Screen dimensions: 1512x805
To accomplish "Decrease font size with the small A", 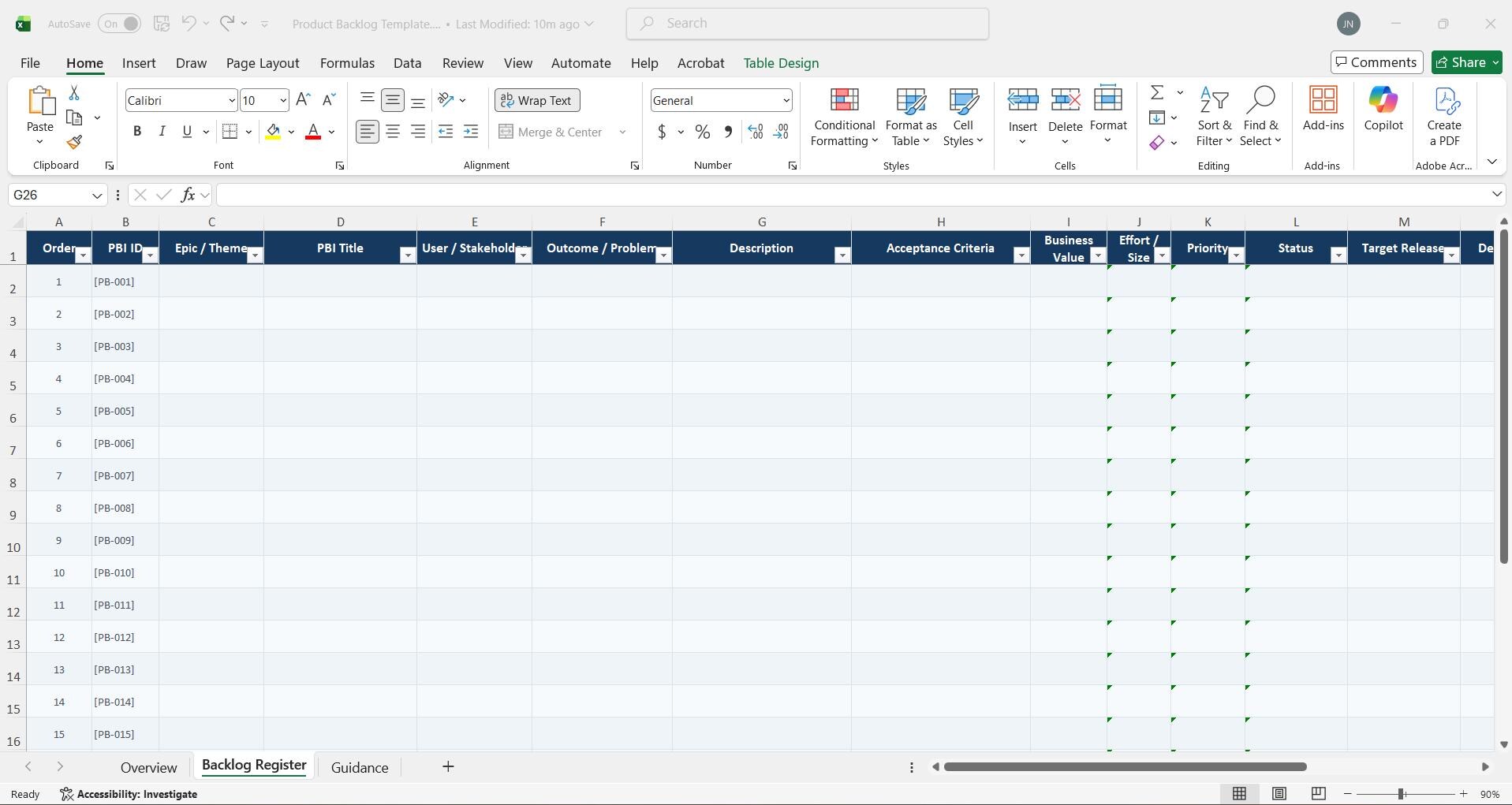I will pyautogui.click(x=329, y=99).
